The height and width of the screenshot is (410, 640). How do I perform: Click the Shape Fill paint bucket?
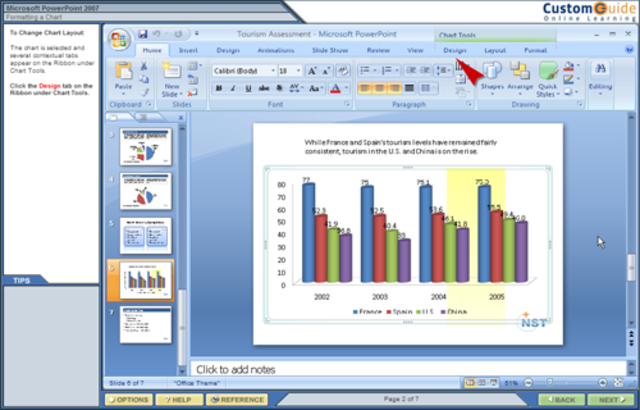coord(569,66)
